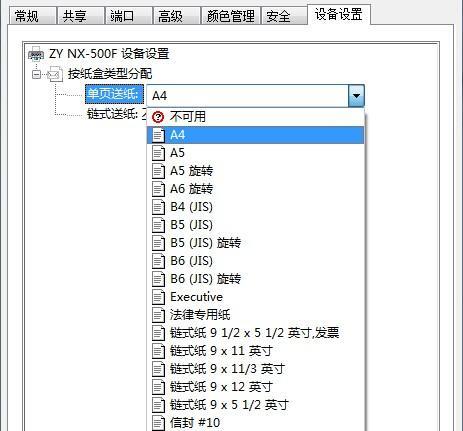
Task: Collapse the 按纸盒类型分配 tree node
Action: (36, 74)
